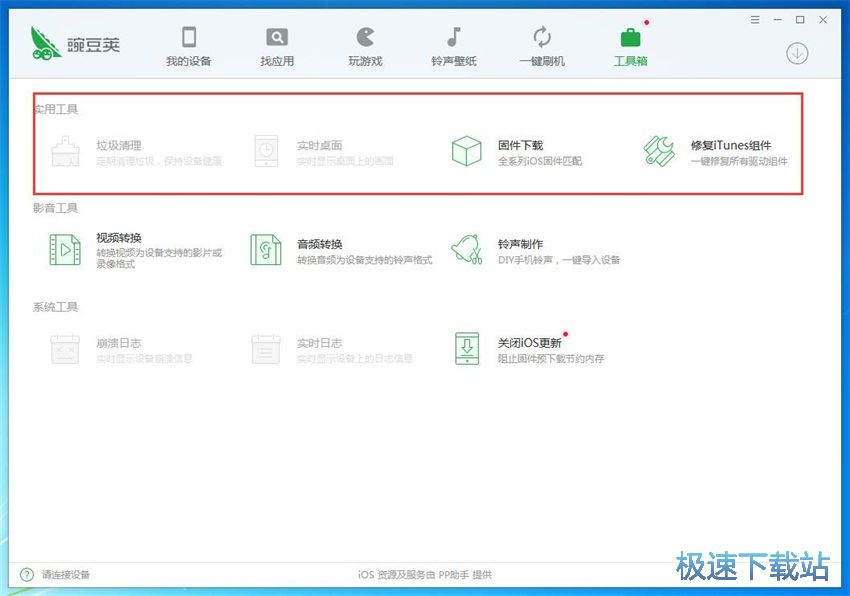Open 固件下载 tool title
This screenshot has height=596, width=850.
[x=520, y=145]
